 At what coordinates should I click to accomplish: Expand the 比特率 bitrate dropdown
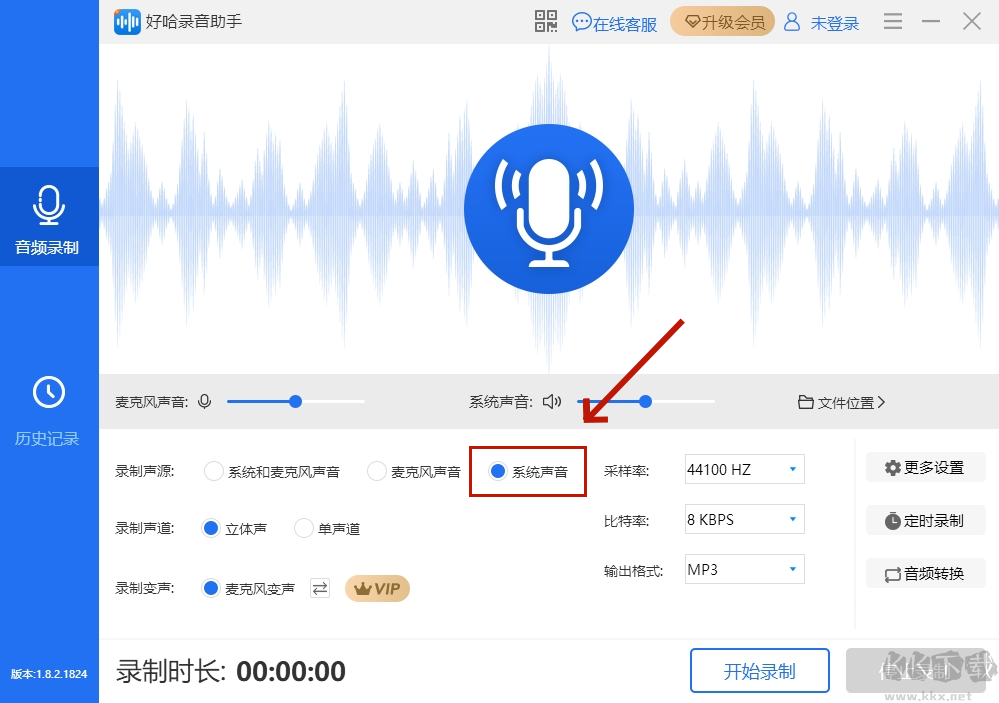click(x=743, y=518)
